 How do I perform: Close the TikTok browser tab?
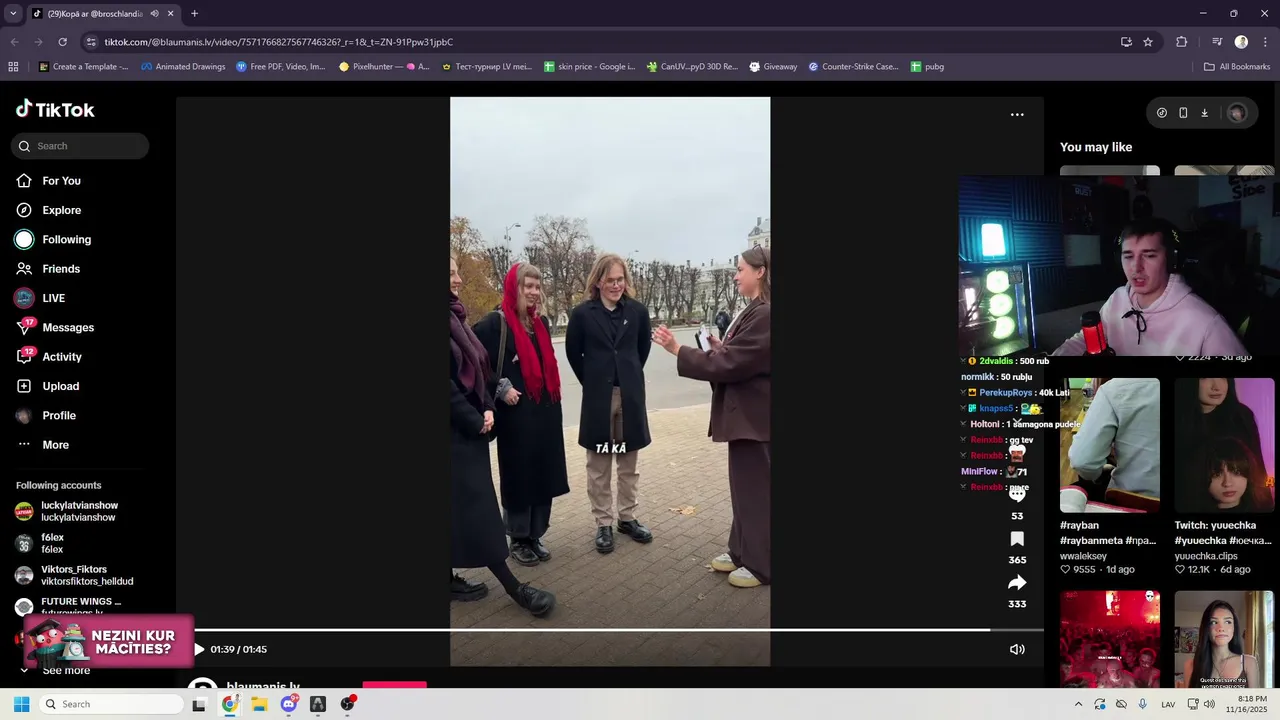click(171, 14)
